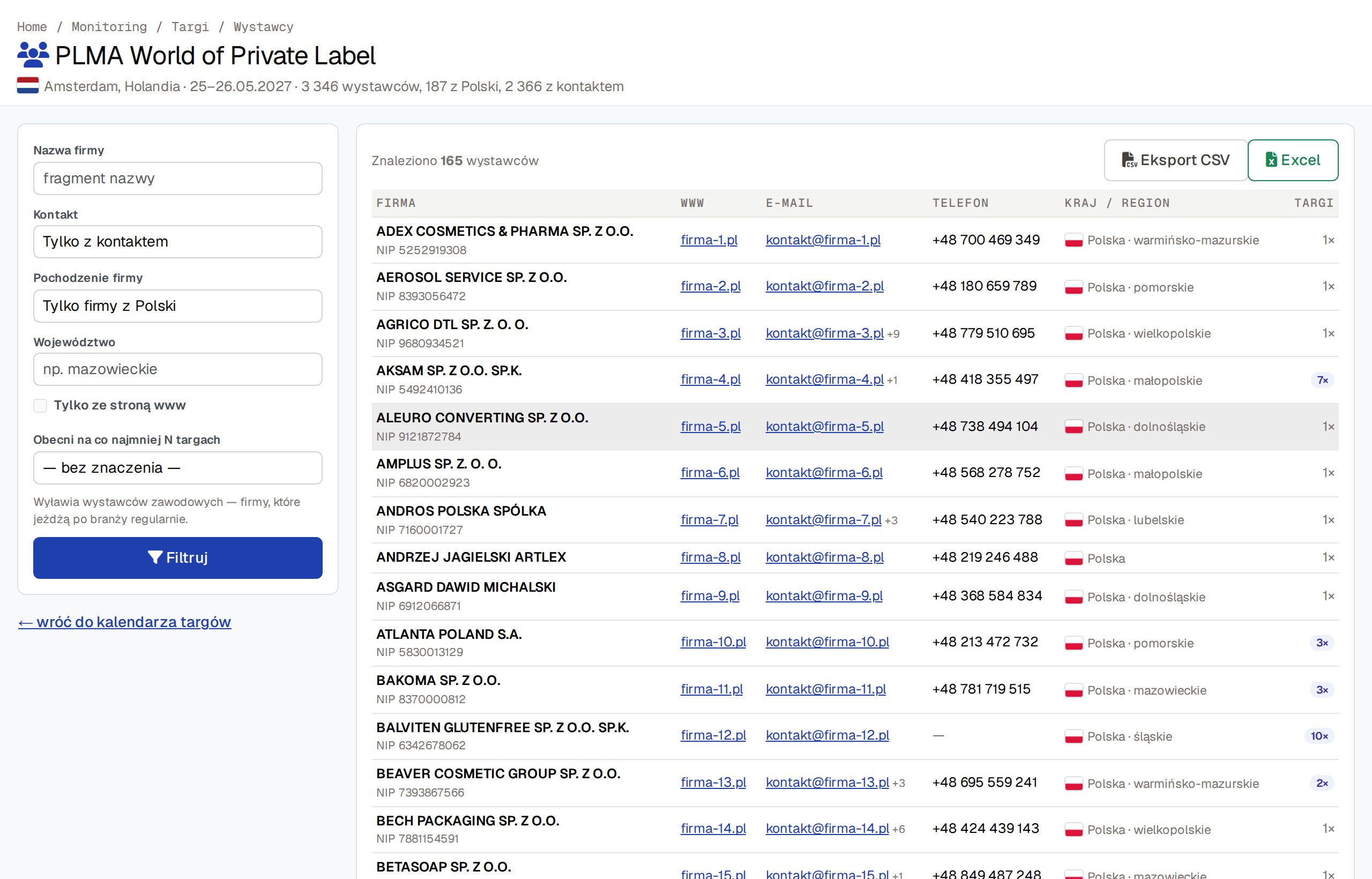Screen dimensions: 1372x879
Task: Enable the 'Tylko ze stroną www' checkbox
Action: click(40, 405)
